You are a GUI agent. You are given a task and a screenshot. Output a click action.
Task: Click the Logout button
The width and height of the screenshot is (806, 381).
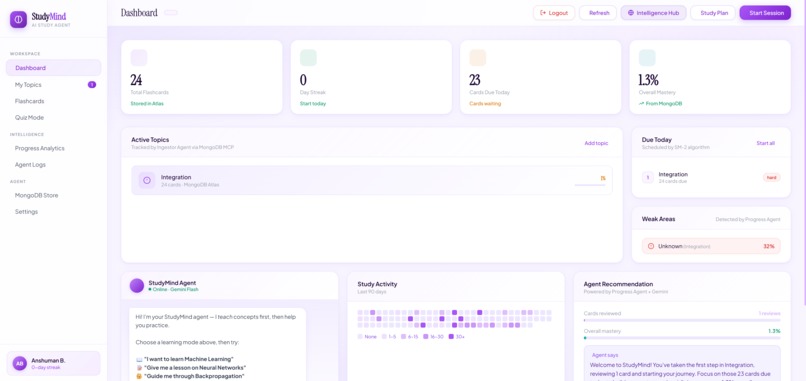pos(554,13)
